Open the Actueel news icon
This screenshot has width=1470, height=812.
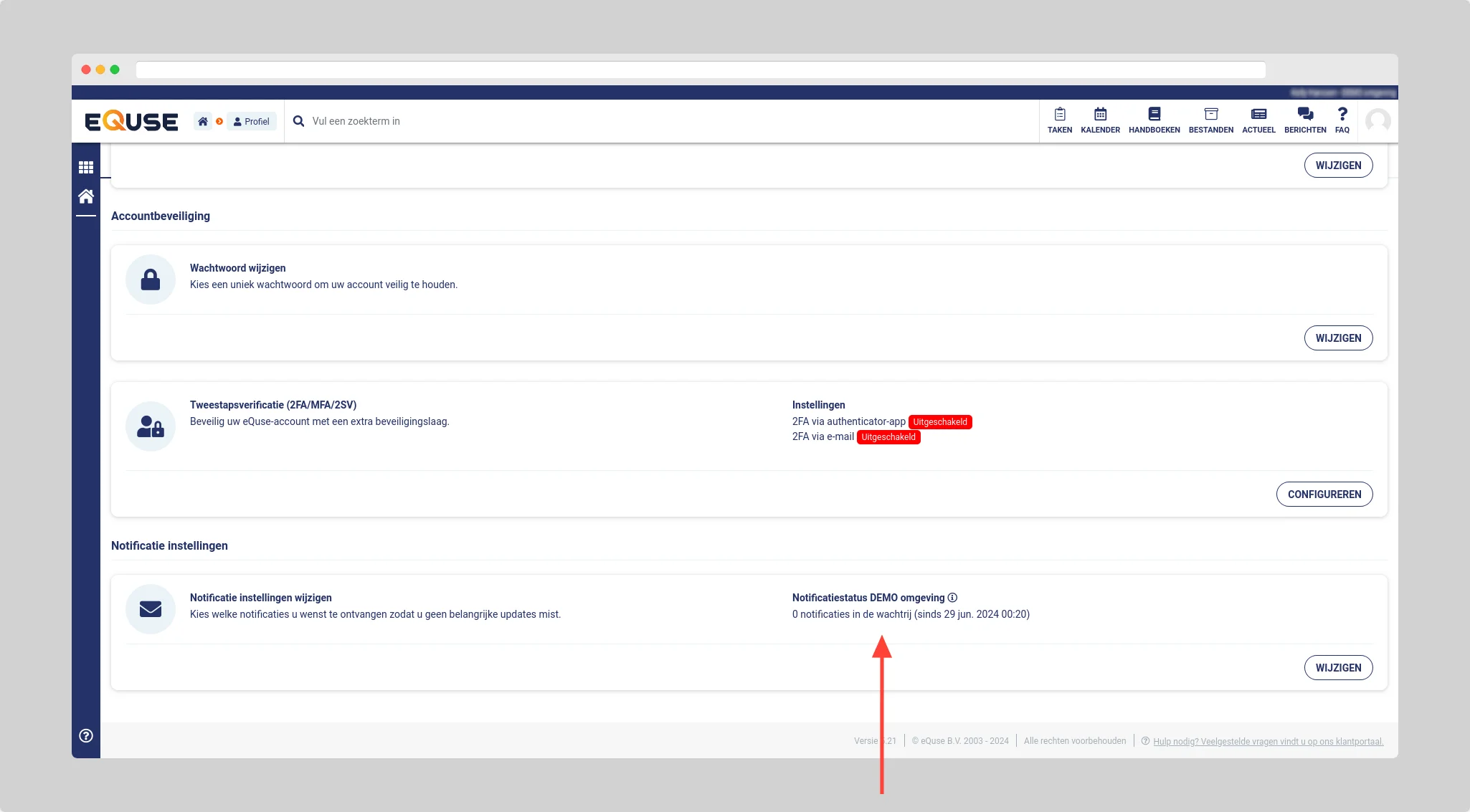coord(1258,120)
